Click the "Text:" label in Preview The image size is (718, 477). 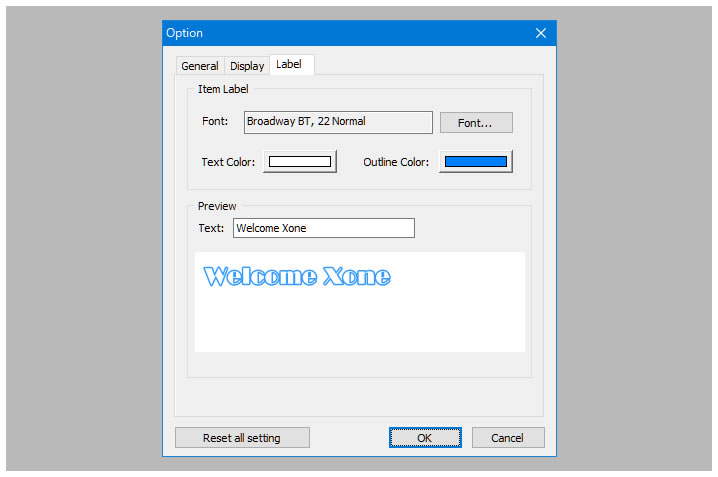[211, 228]
